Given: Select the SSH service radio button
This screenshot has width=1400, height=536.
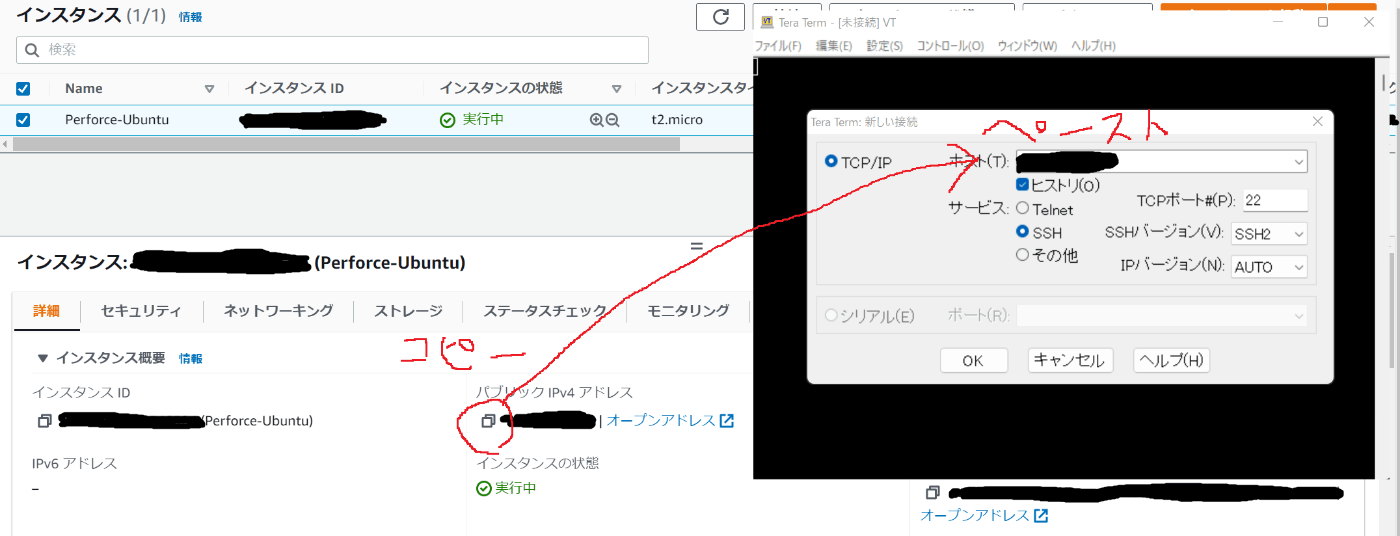Looking at the screenshot, I should point(1022,232).
